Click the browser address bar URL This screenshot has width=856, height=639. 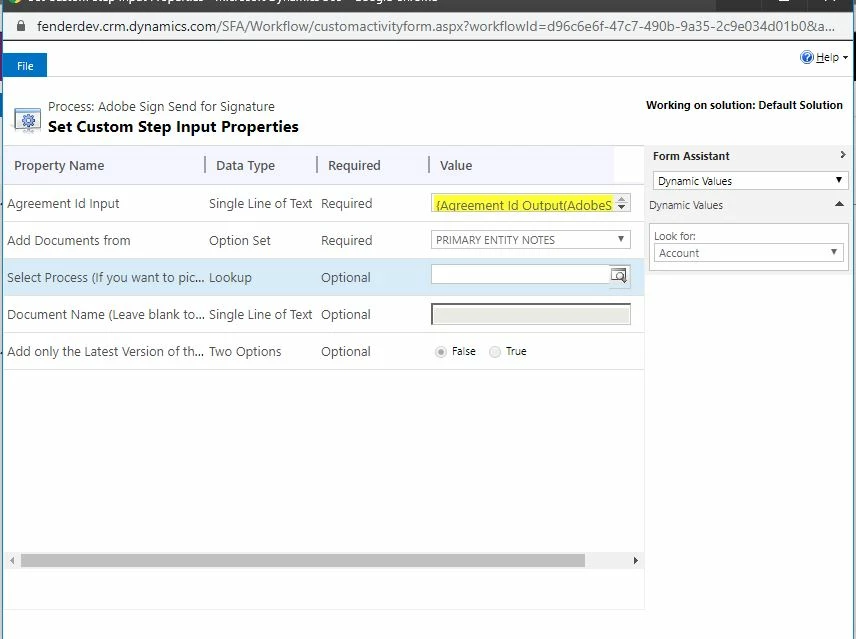[435, 26]
